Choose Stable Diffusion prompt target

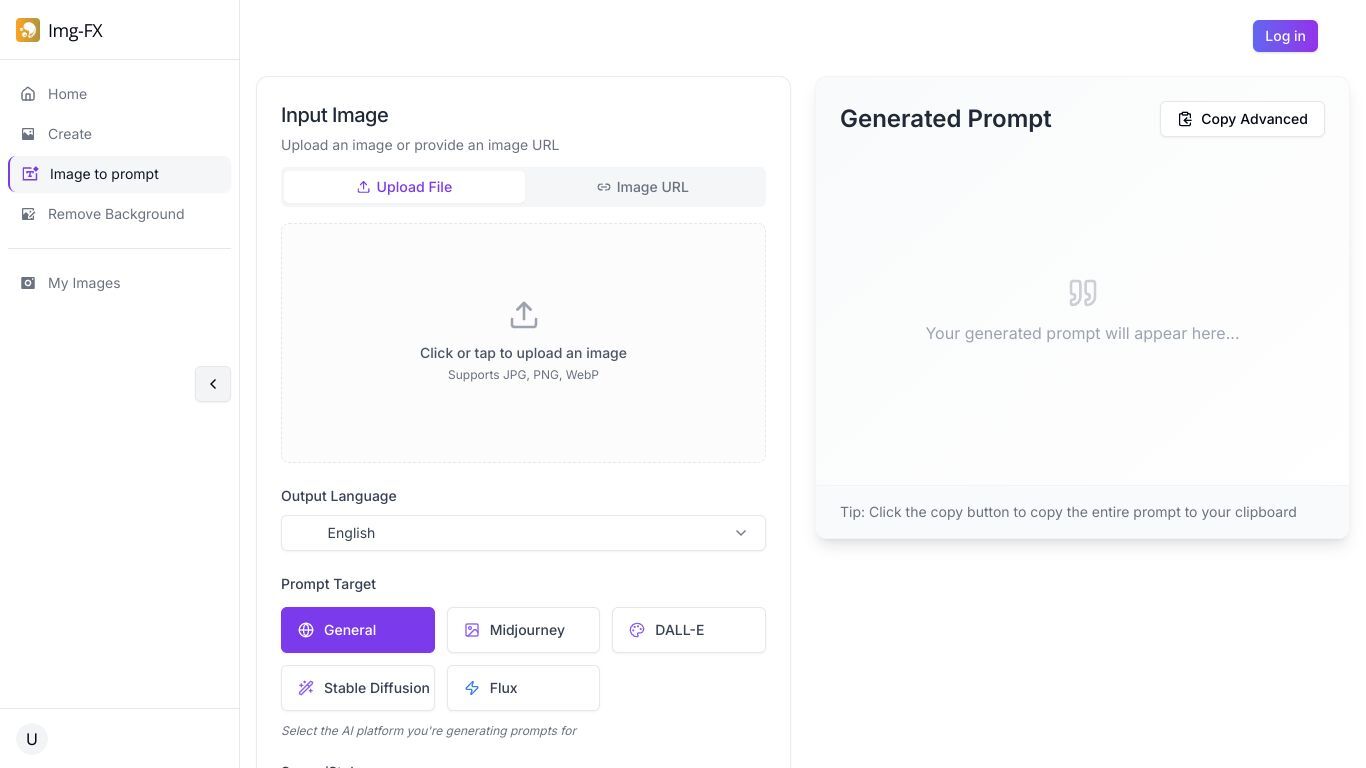click(x=358, y=688)
